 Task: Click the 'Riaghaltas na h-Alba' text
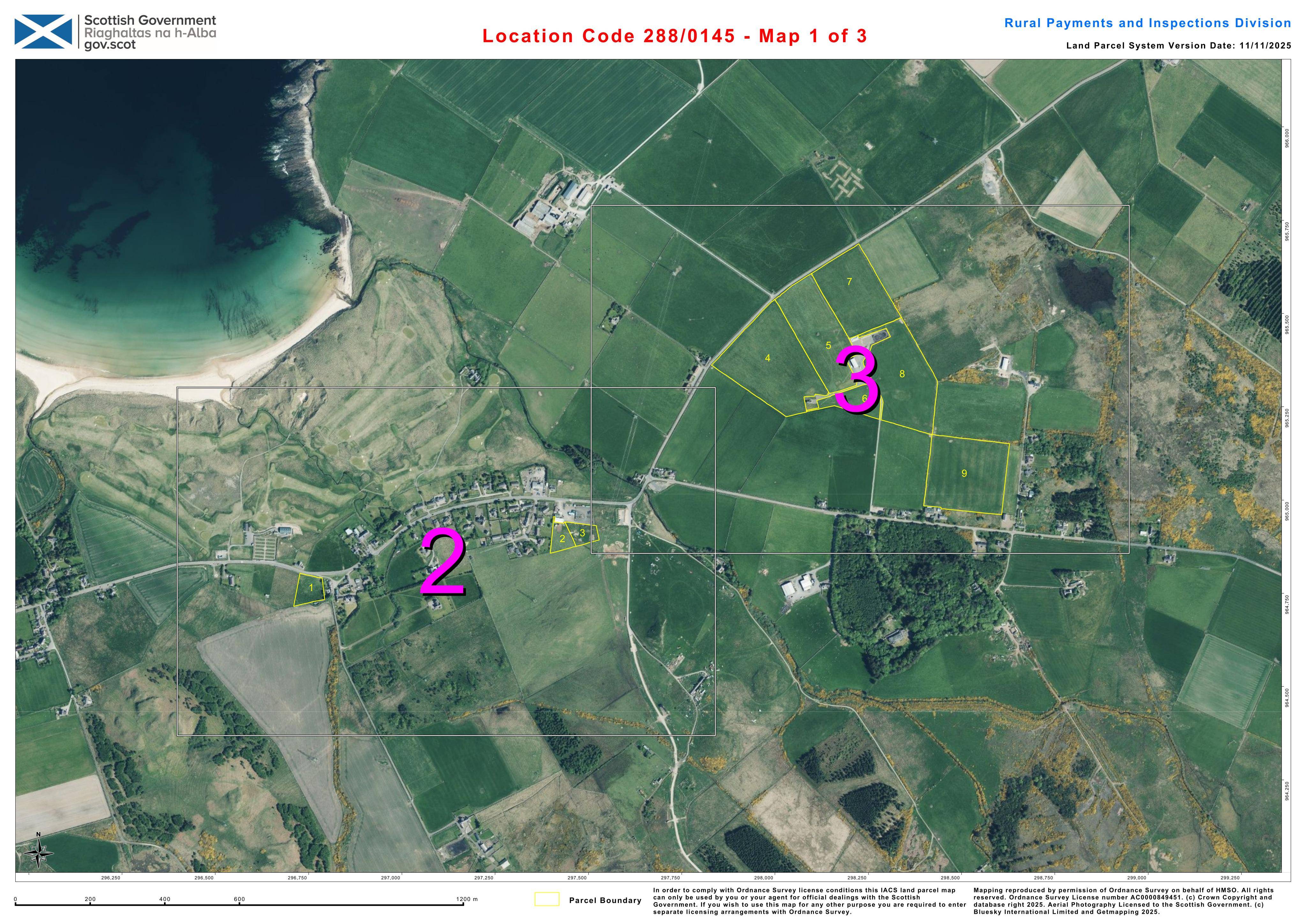coord(150,33)
